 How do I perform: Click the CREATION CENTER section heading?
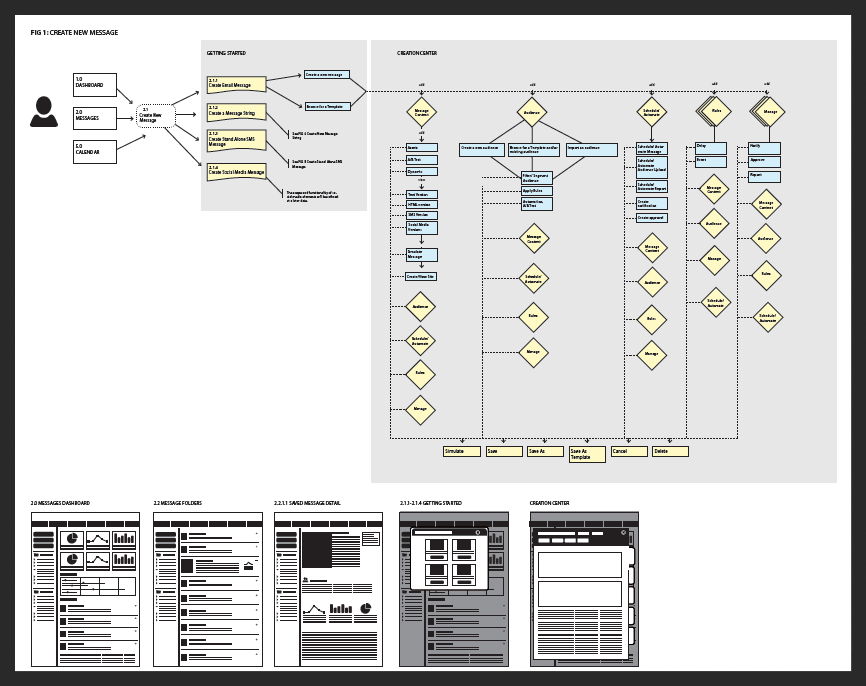(417, 53)
